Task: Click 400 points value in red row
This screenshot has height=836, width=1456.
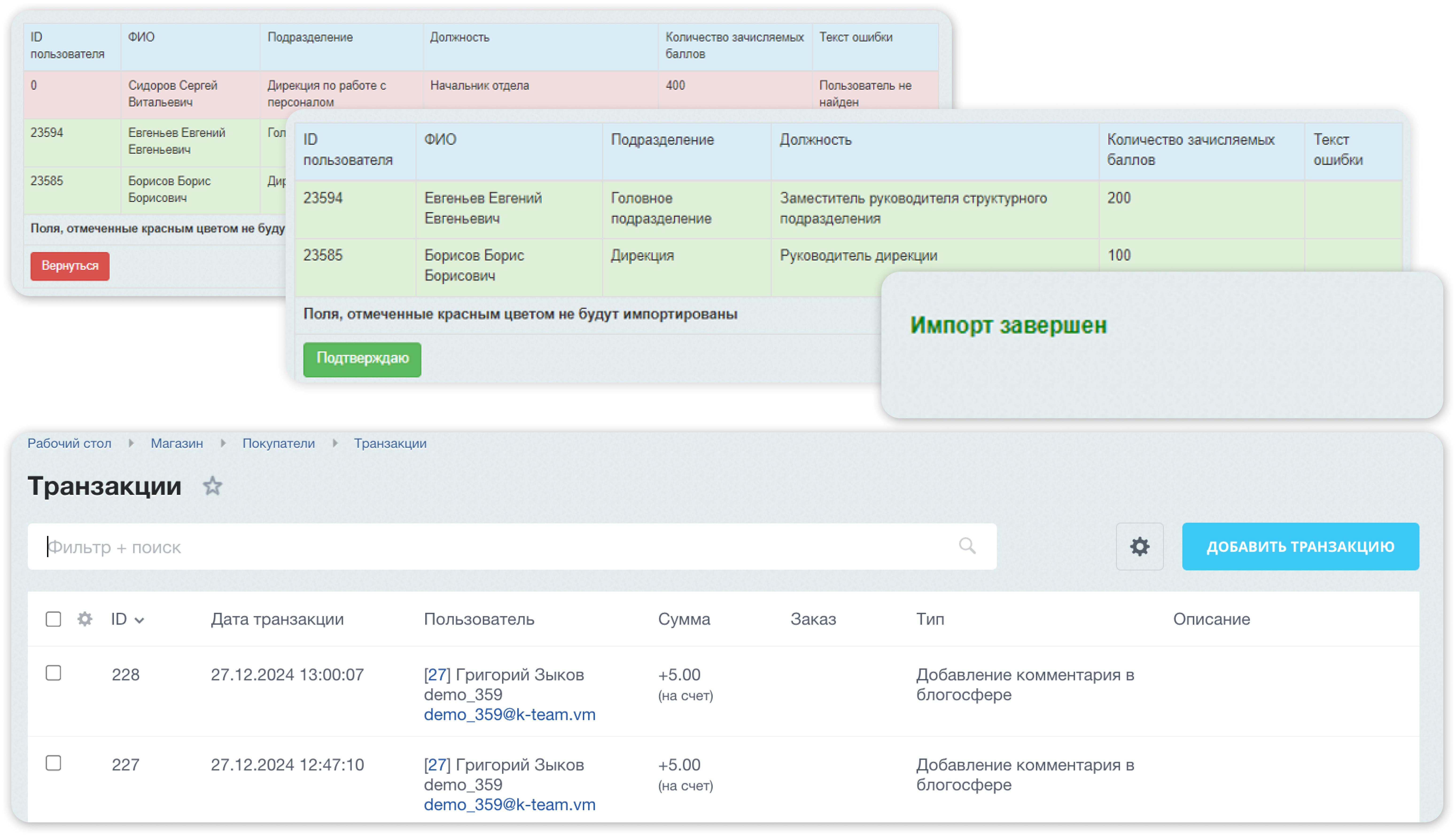Action: point(675,86)
